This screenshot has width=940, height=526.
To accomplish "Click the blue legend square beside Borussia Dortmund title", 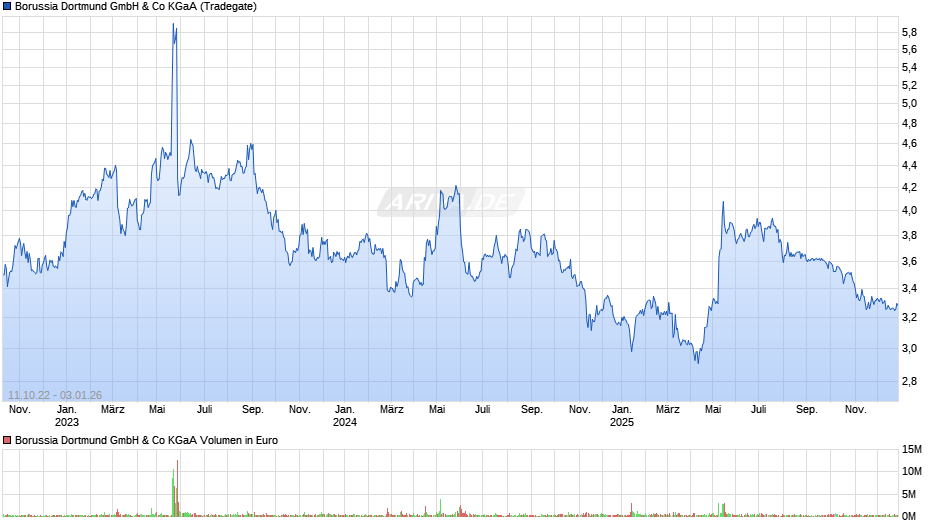I will pyautogui.click(x=7, y=7).
